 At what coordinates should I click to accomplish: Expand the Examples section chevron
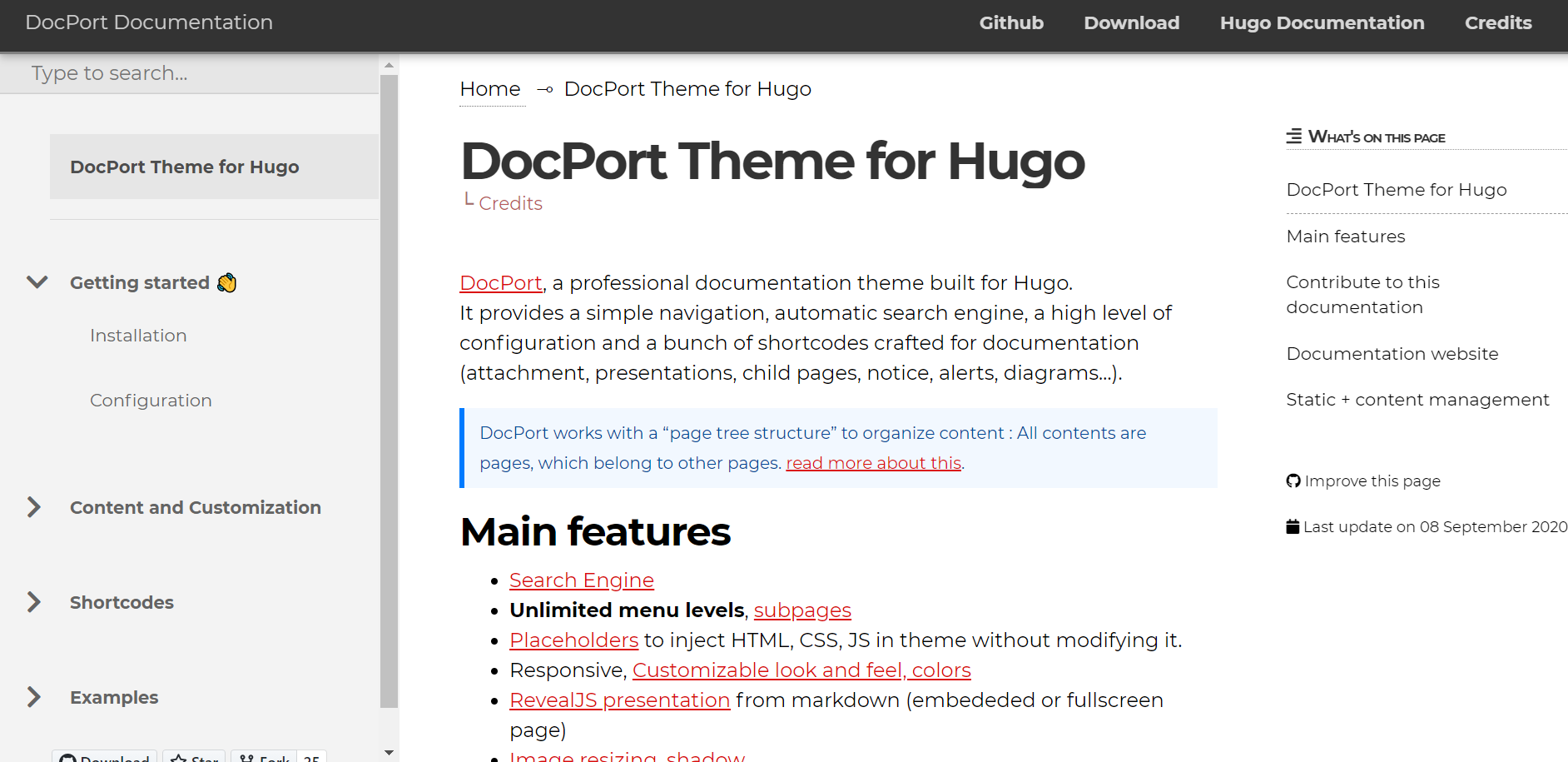pos(34,697)
